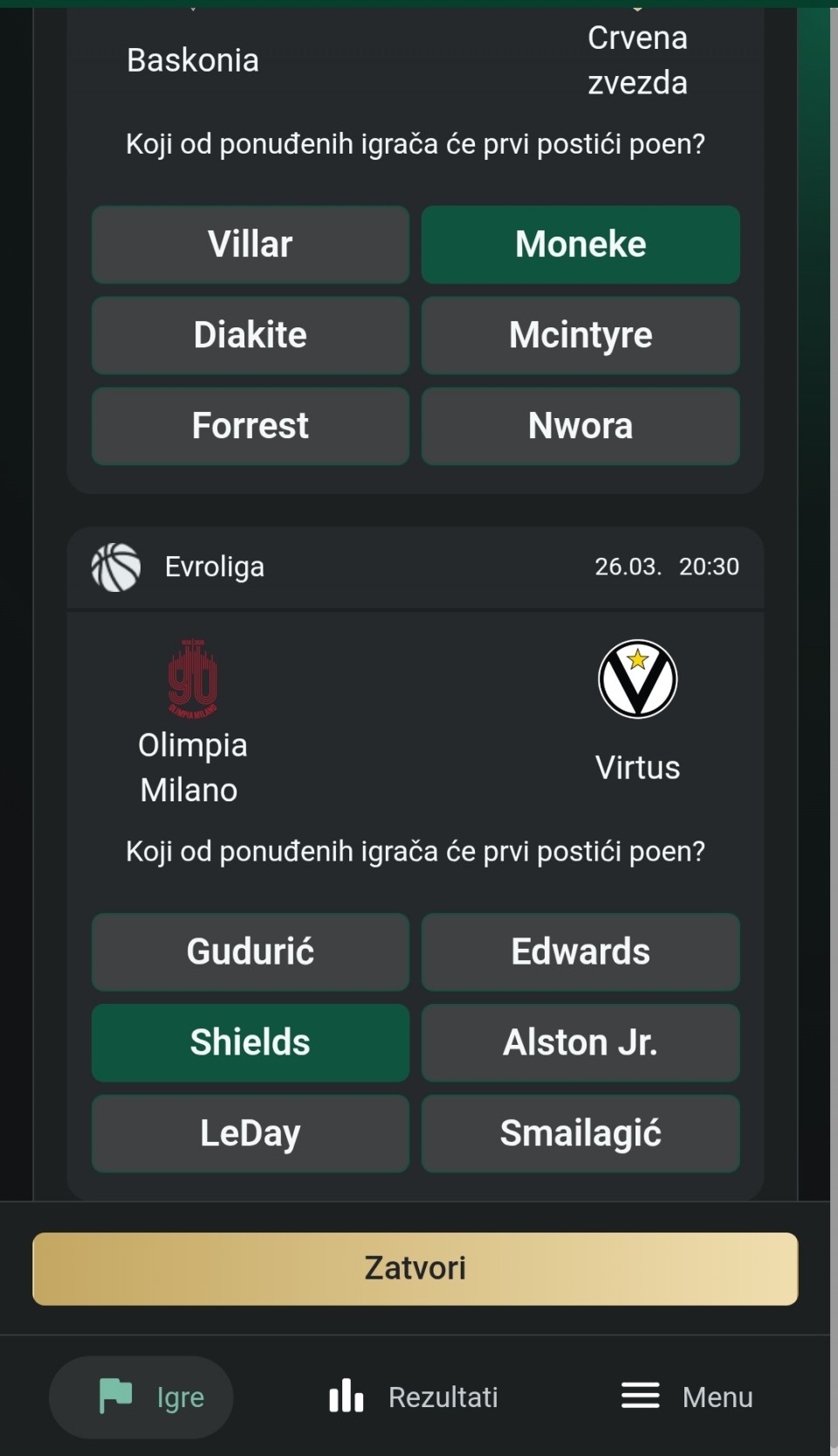Choose the Forrest option
The height and width of the screenshot is (1456, 838).
[251, 426]
